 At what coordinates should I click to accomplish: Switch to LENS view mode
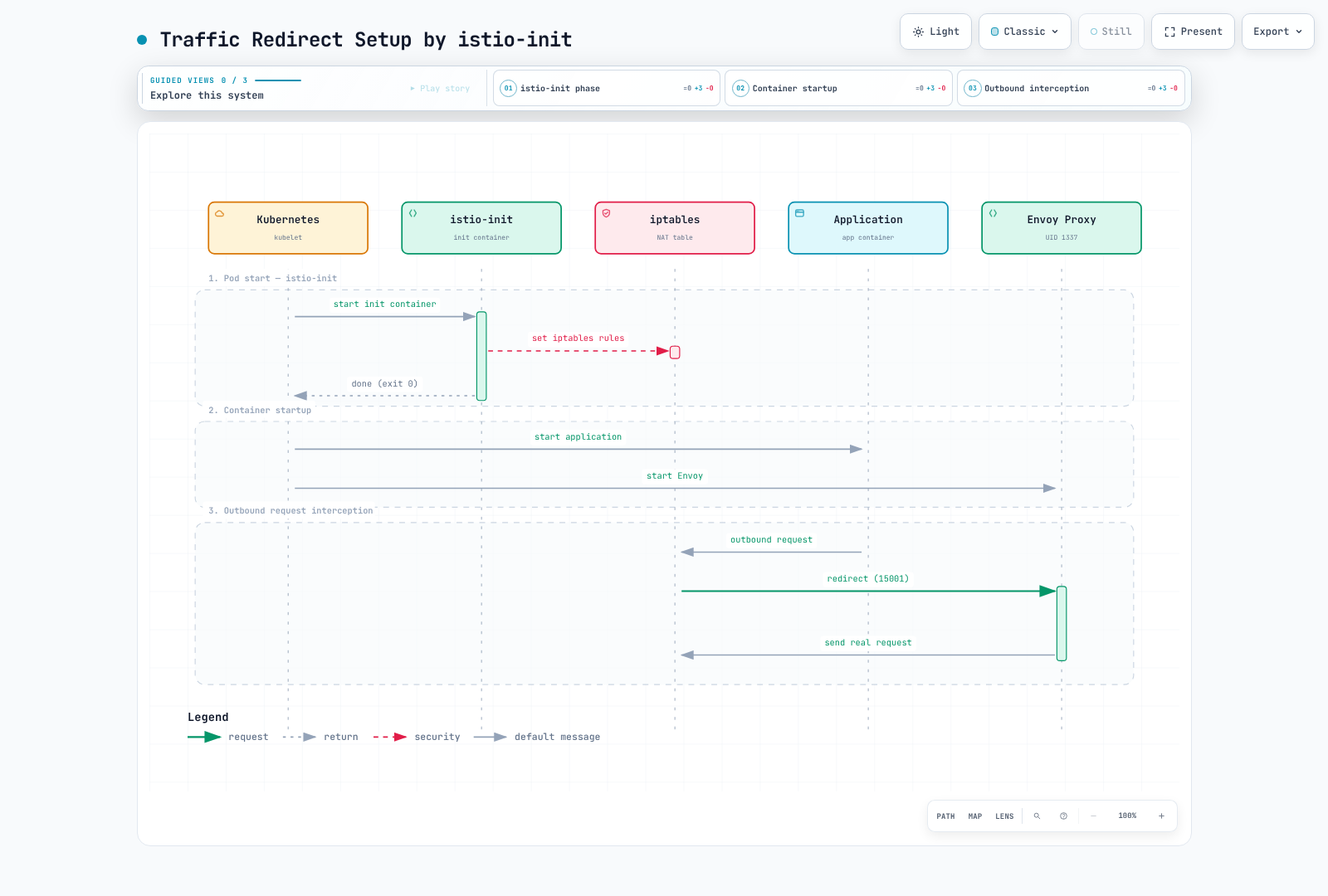[x=1004, y=816]
